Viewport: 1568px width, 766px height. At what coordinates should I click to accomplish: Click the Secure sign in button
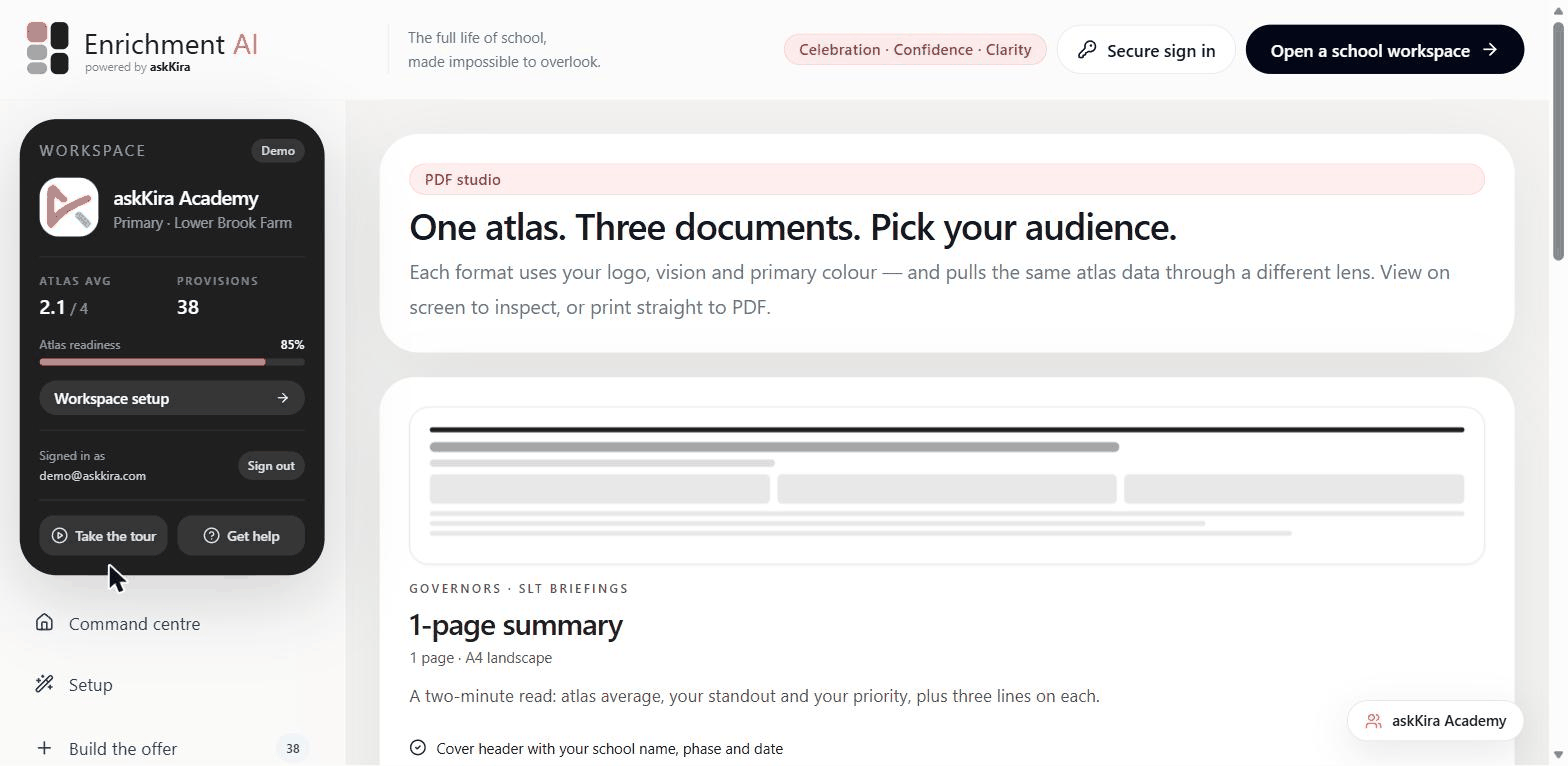[1146, 50]
